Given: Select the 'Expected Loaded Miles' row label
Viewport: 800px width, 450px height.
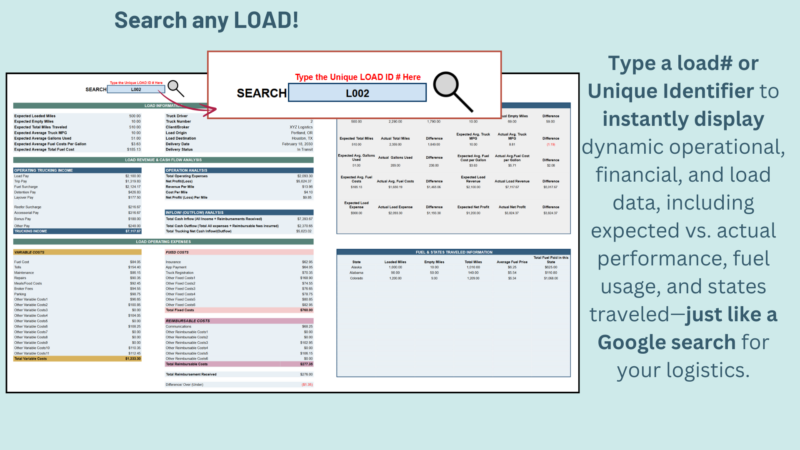Looking at the screenshot, I should (35, 116).
